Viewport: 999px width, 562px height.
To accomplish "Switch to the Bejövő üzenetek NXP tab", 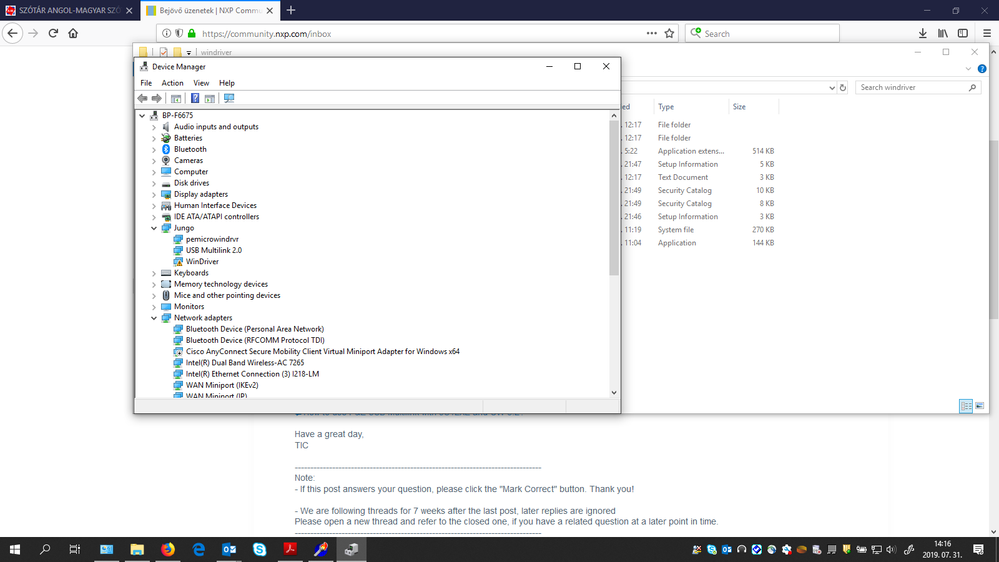I will click(x=210, y=10).
